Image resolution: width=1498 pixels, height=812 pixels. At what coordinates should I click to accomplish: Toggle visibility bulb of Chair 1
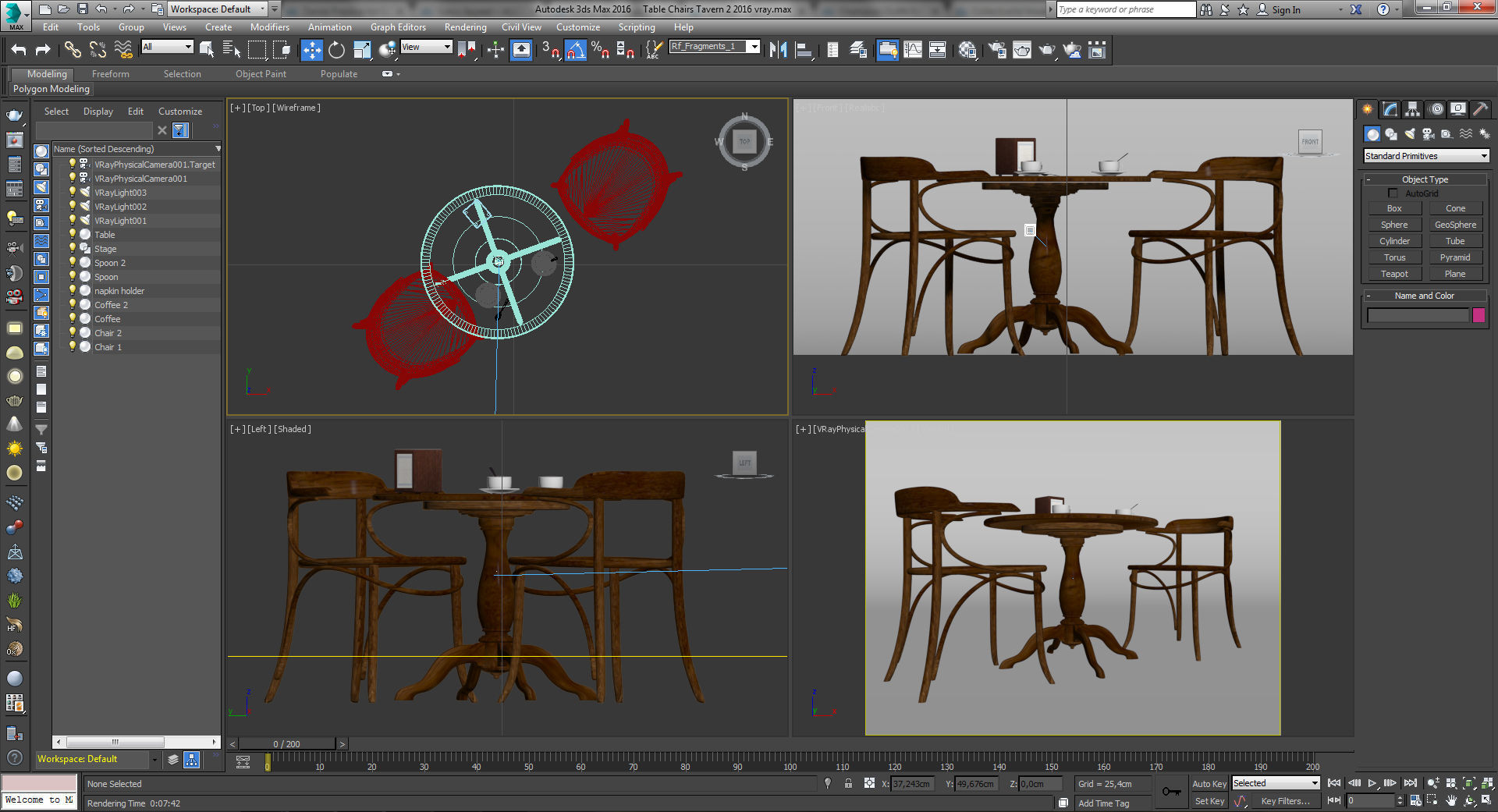click(x=73, y=346)
